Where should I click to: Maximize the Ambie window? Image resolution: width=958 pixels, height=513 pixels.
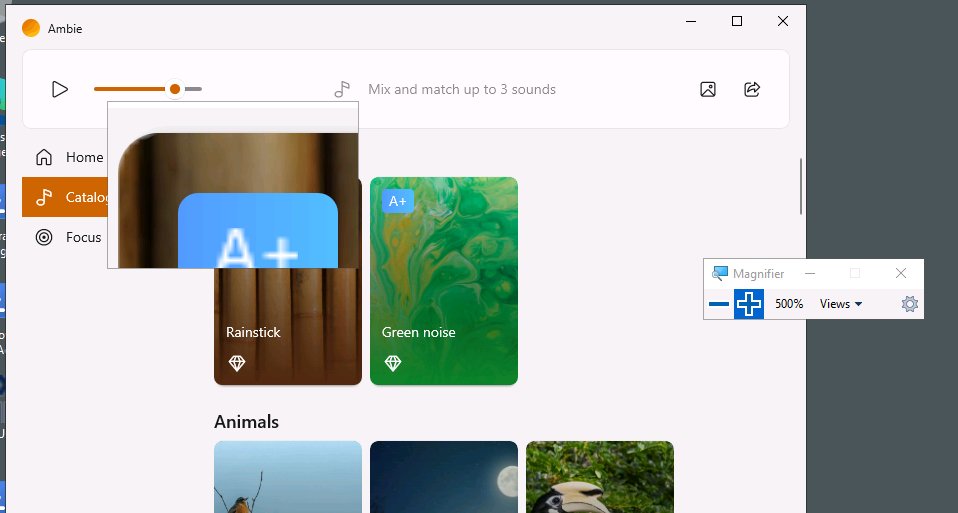[x=737, y=21]
